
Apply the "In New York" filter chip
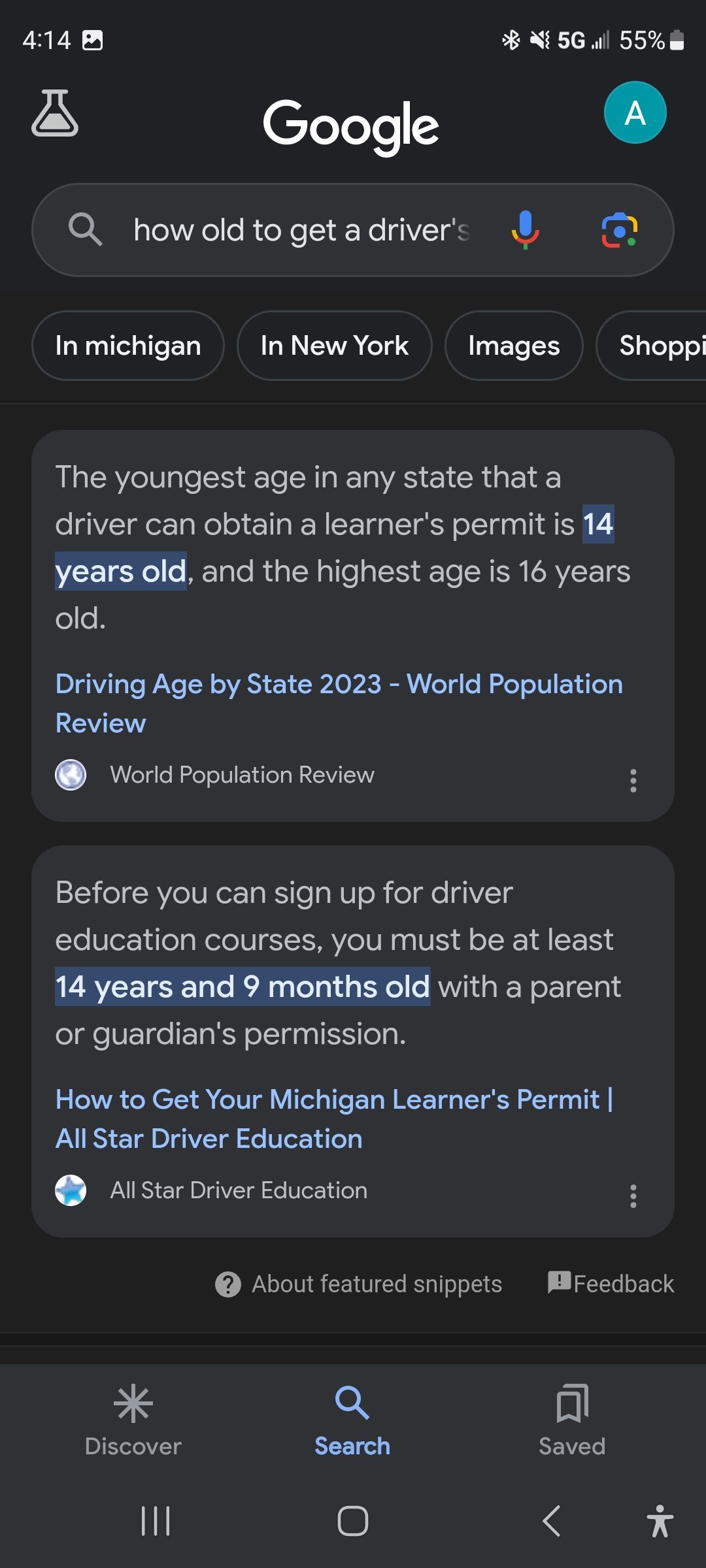click(334, 346)
